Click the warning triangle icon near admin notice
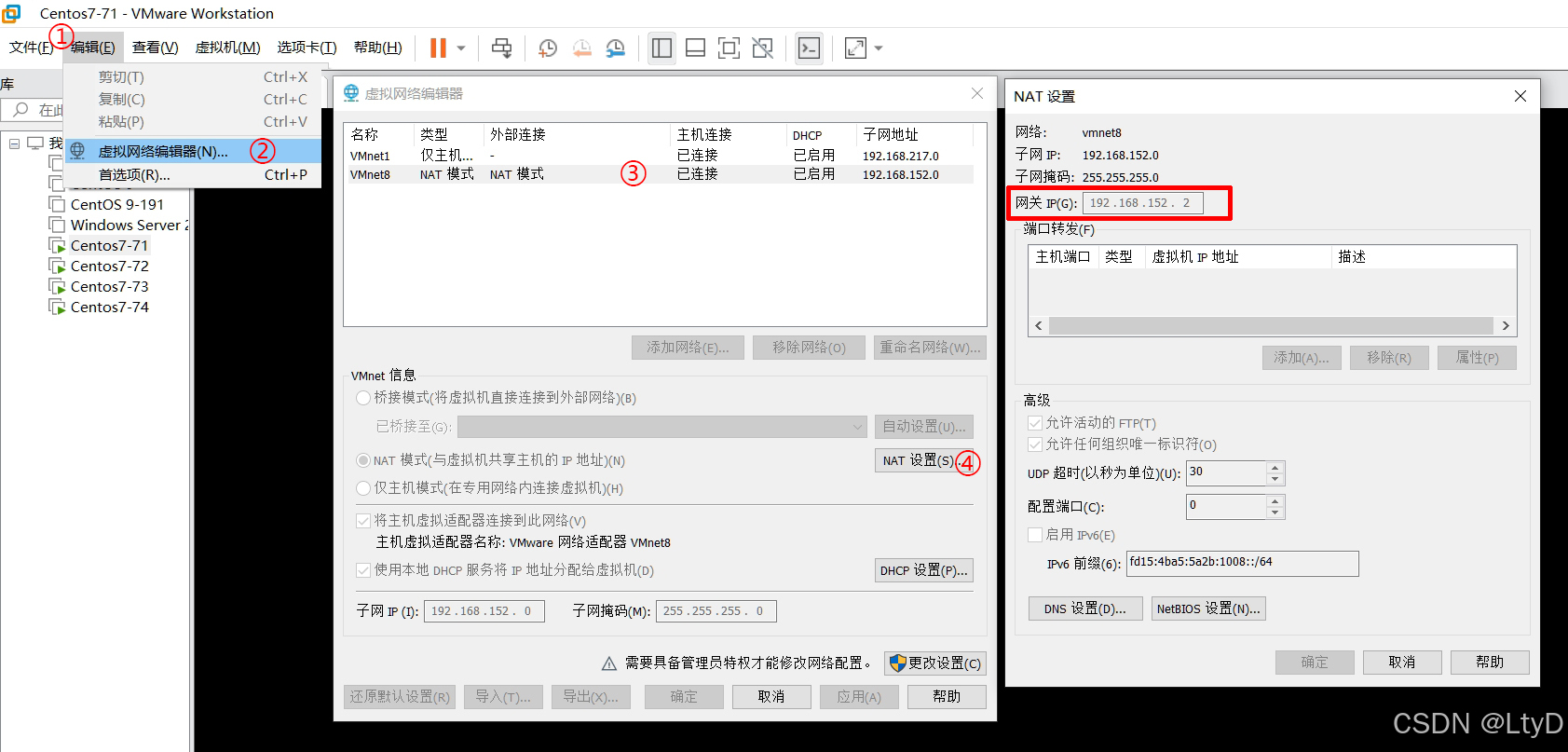 tap(609, 663)
